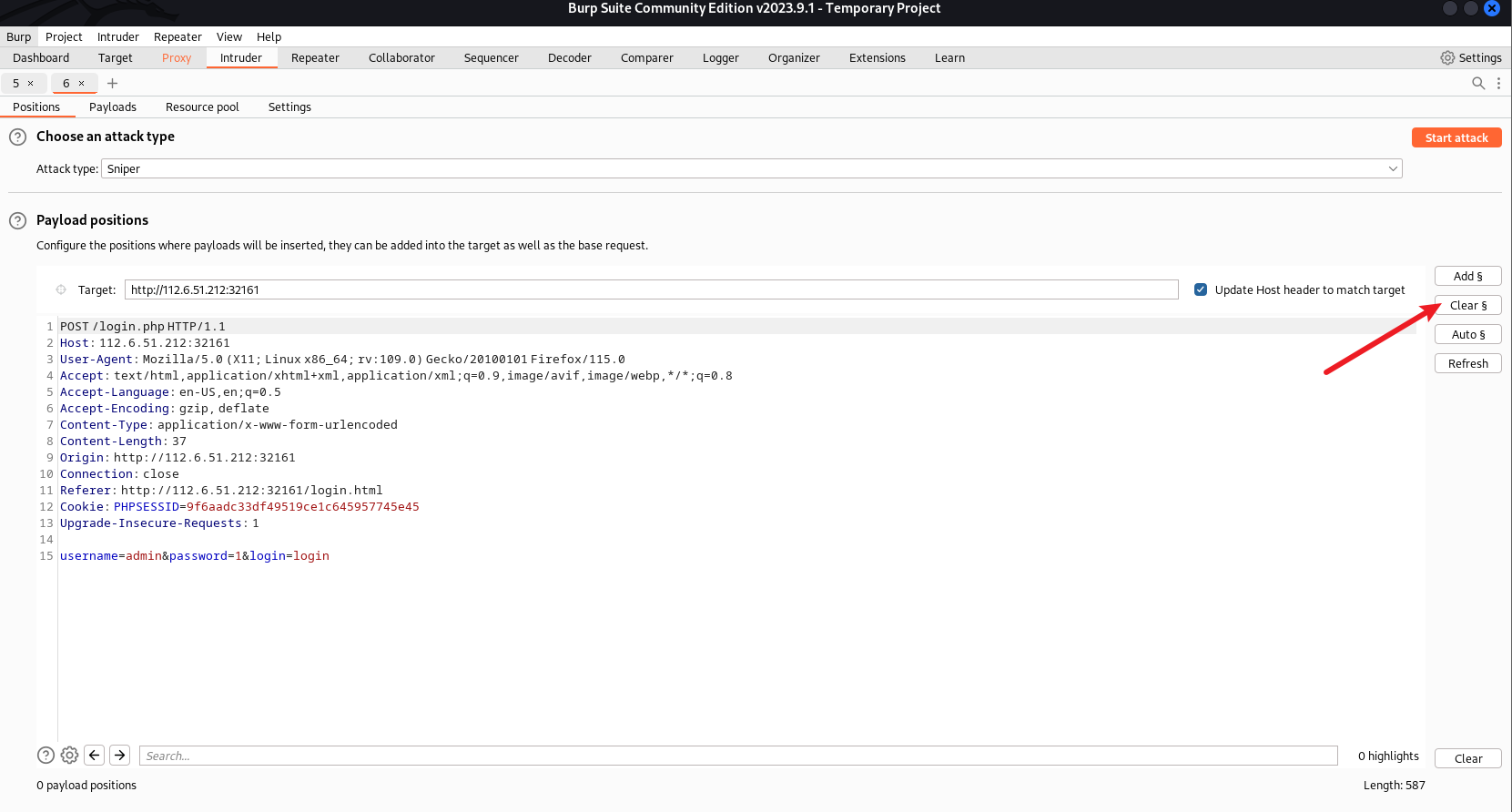Open help for Choose an attack type

click(x=17, y=137)
